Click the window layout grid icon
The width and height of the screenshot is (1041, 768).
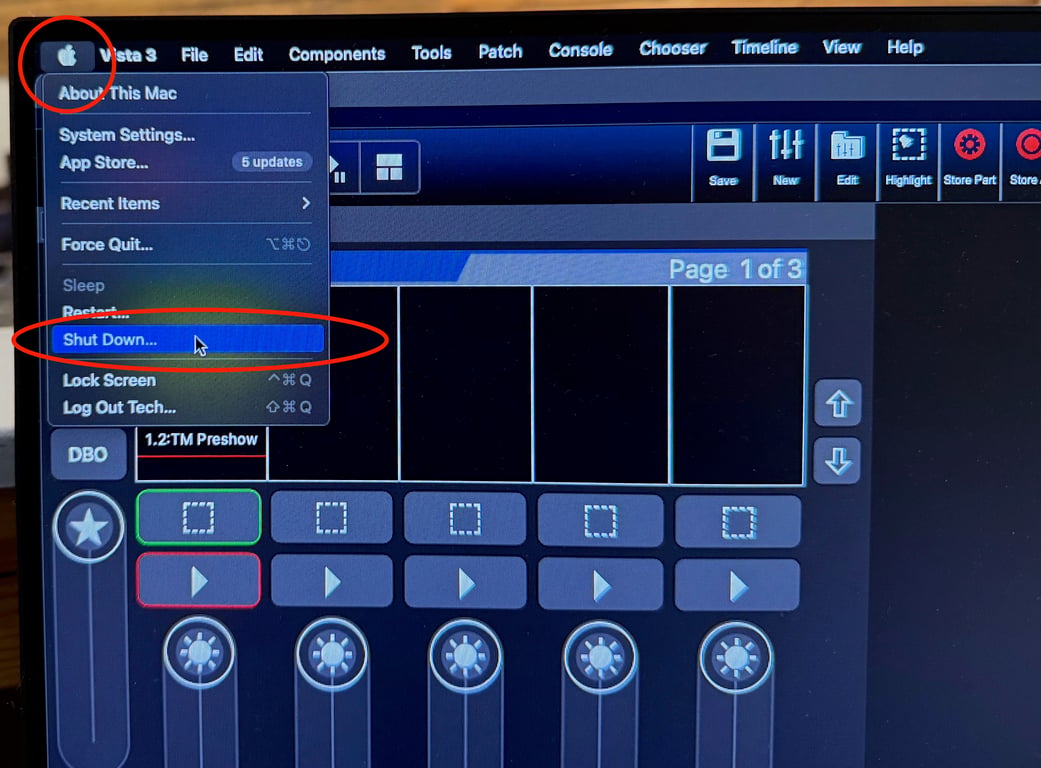coord(389,167)
